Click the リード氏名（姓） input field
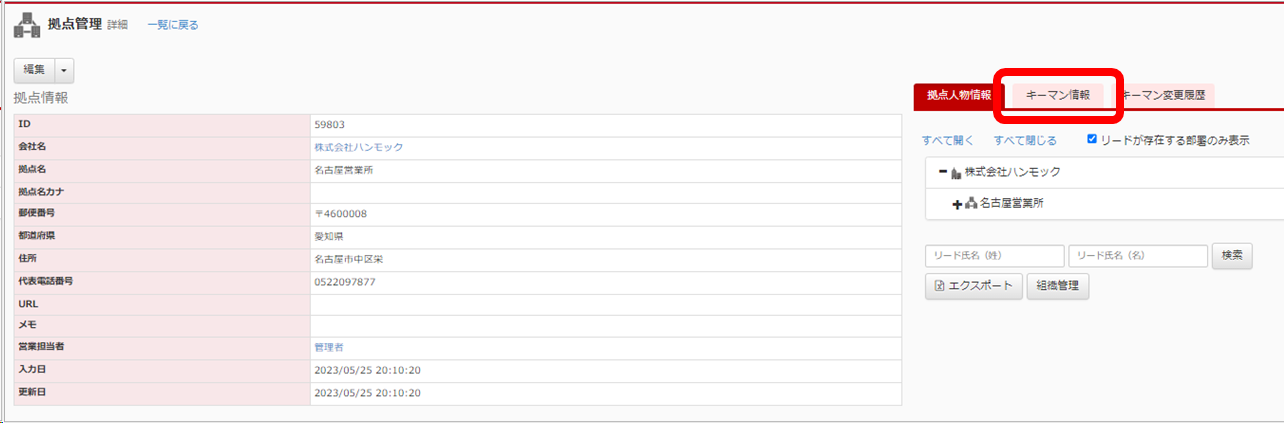 [x=994, y=255]
